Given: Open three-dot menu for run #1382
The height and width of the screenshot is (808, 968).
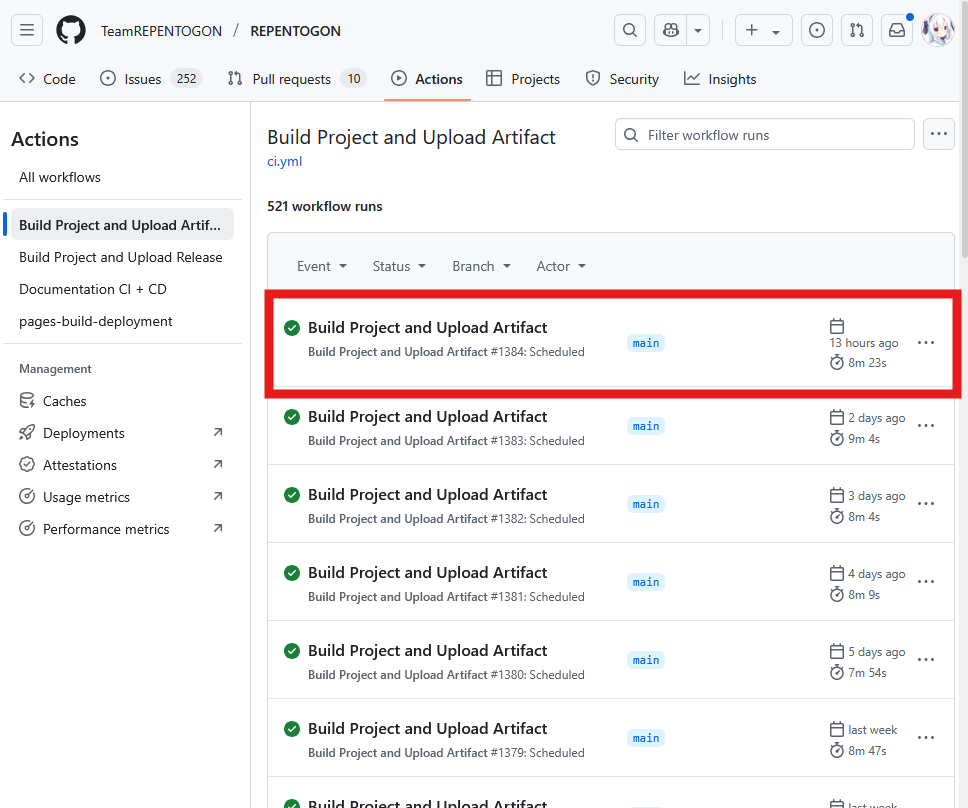Looking at the screenshot, I should [925, 504].
